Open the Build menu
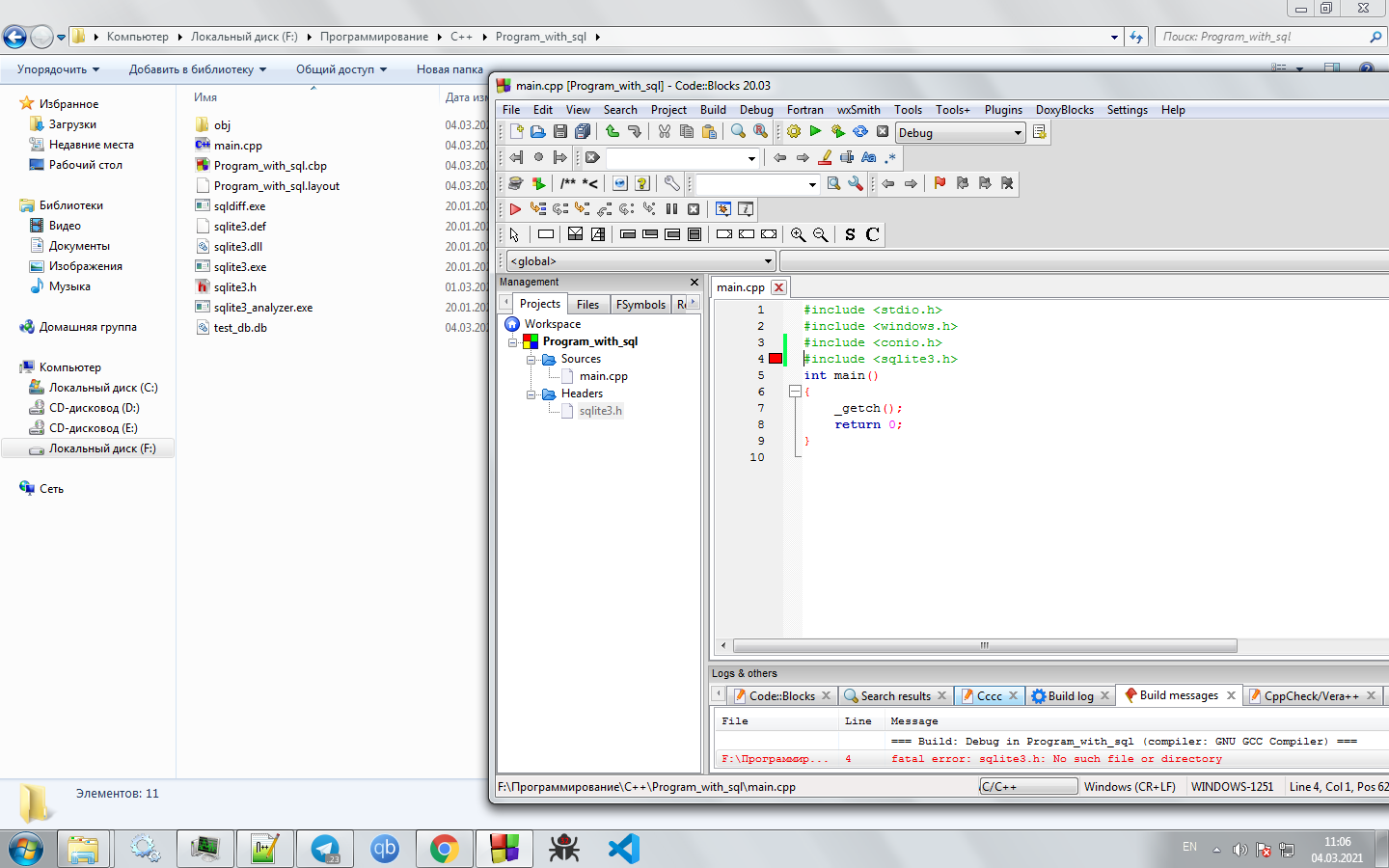The width and height of the screenshot is (1389, 868). coord(713,110)
